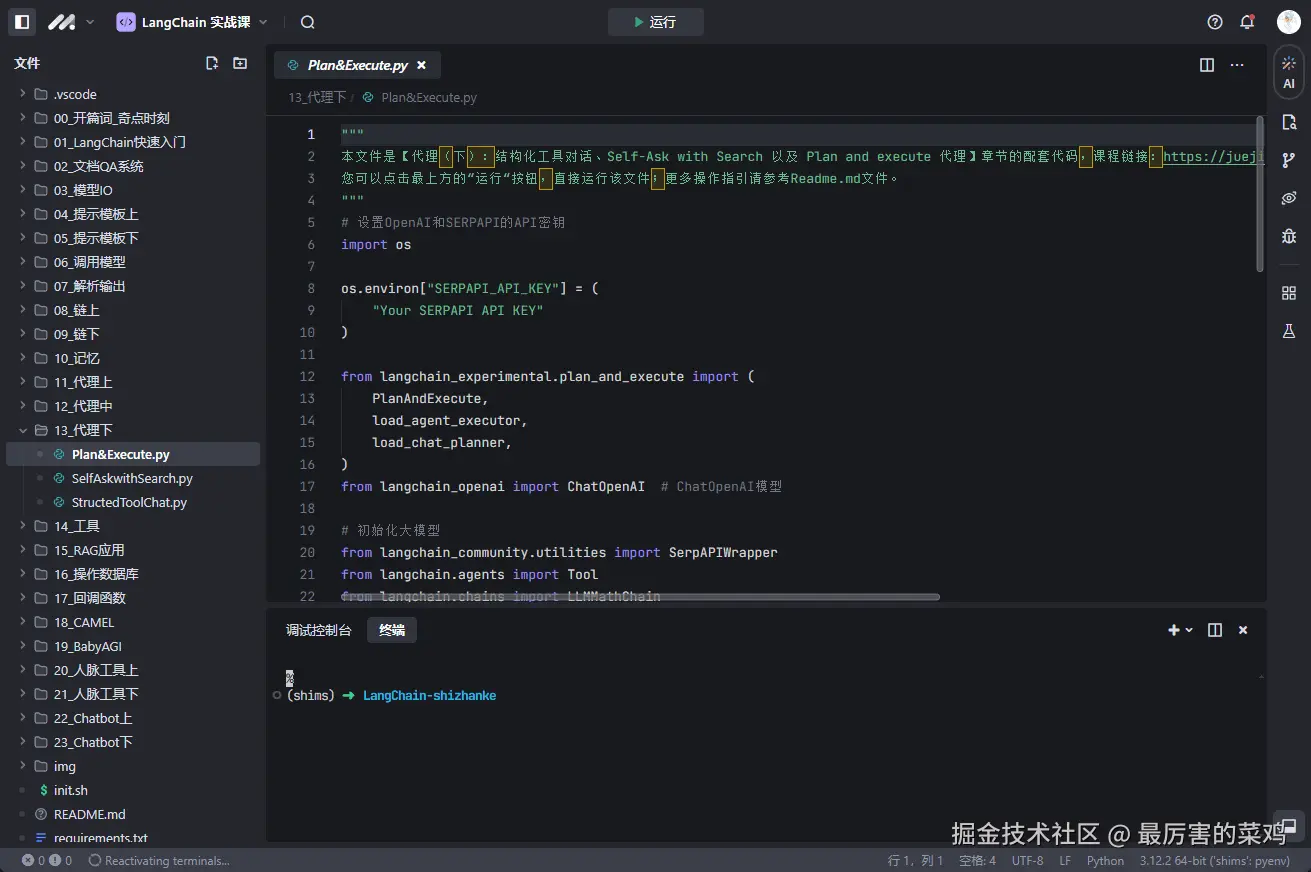Viewport: 1311px width, 872px height.
Task: Collapse the 13_代理下 folder
Action: (x=23, y=430)
